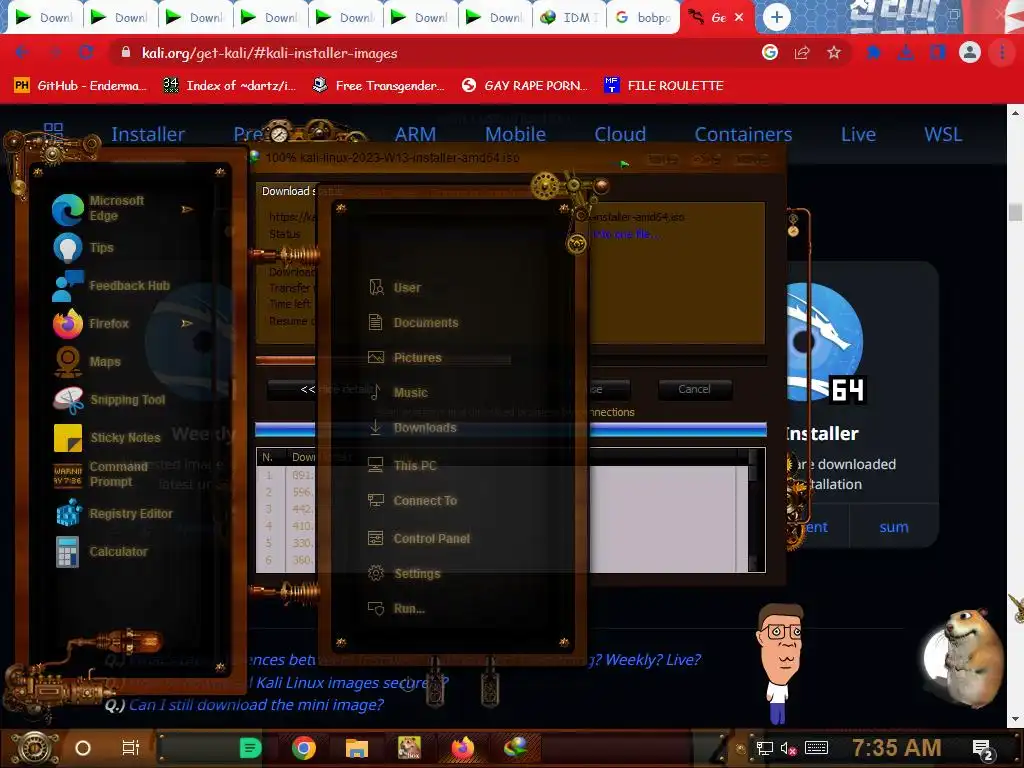Image resolution: width=1024 pixels, height=768 pixels.
Task: Open GitHub - Enderma... bookmark
Action: coord(80,86)
